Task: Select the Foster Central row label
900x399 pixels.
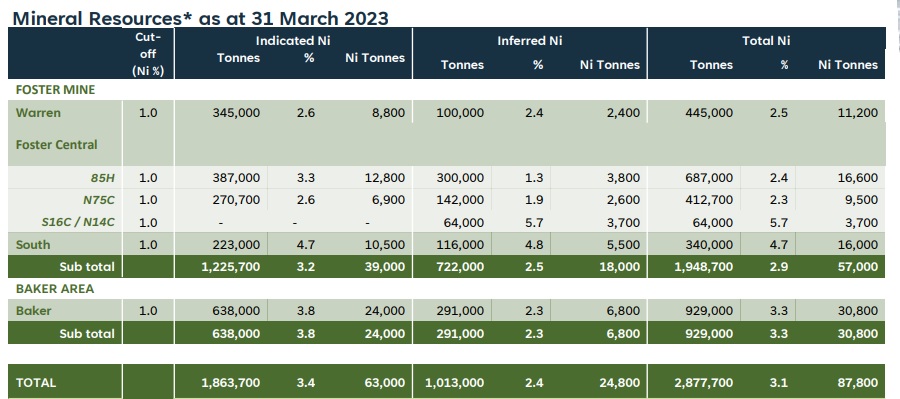Action: (x=56, y=145)
